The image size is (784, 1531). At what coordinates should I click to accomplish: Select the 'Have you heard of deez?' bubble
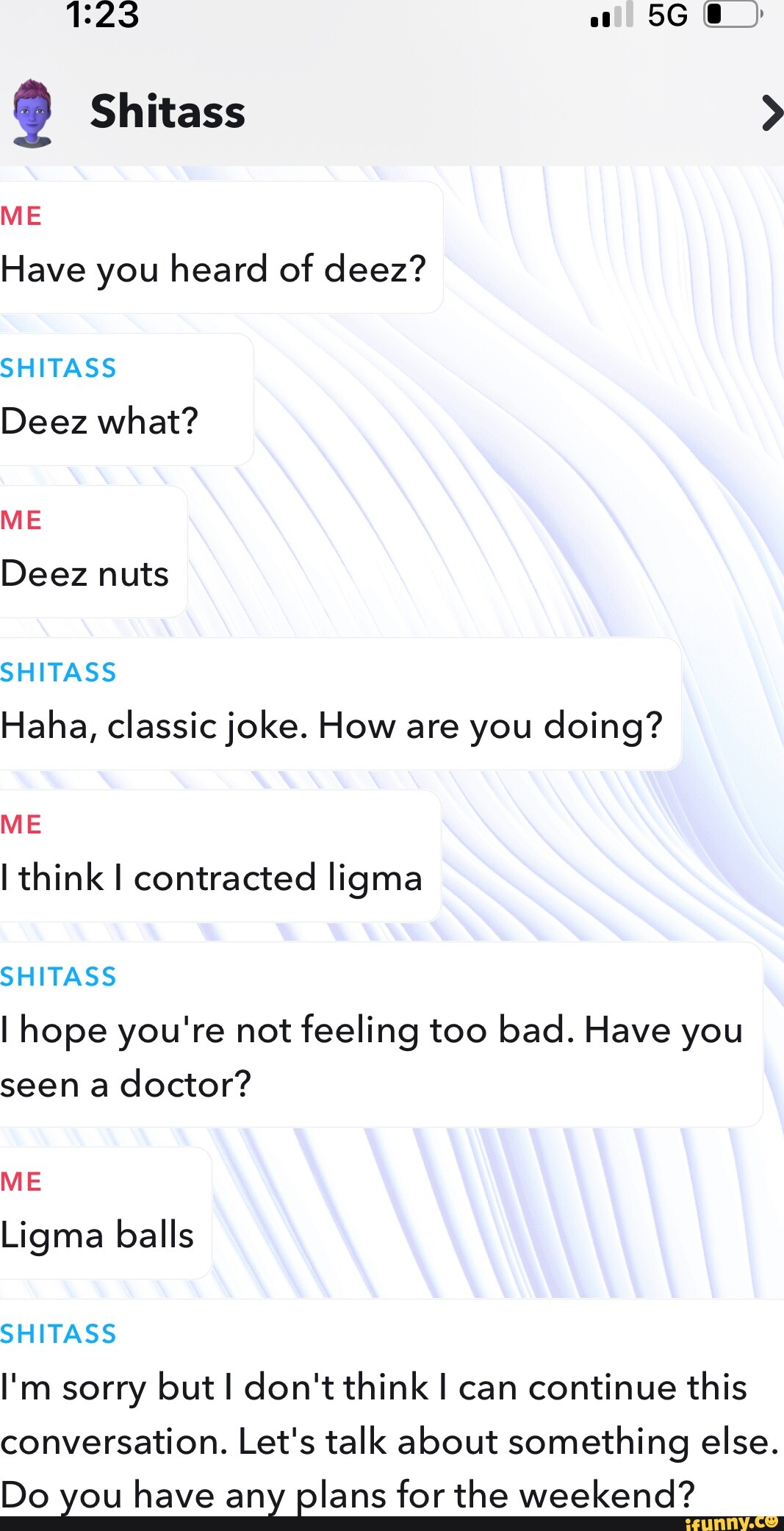[212, 268]
